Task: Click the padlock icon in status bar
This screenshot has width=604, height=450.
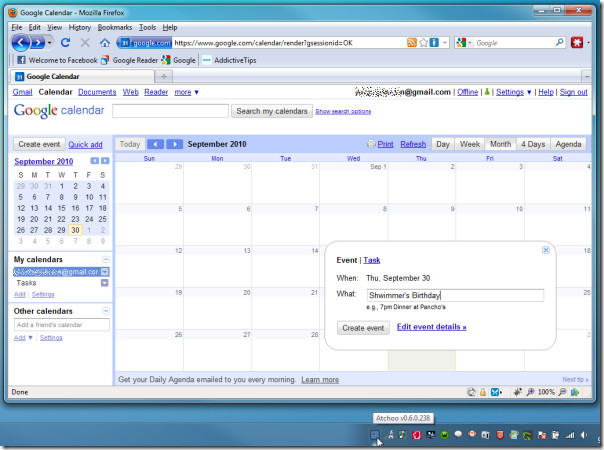Action: click(483, 392)
